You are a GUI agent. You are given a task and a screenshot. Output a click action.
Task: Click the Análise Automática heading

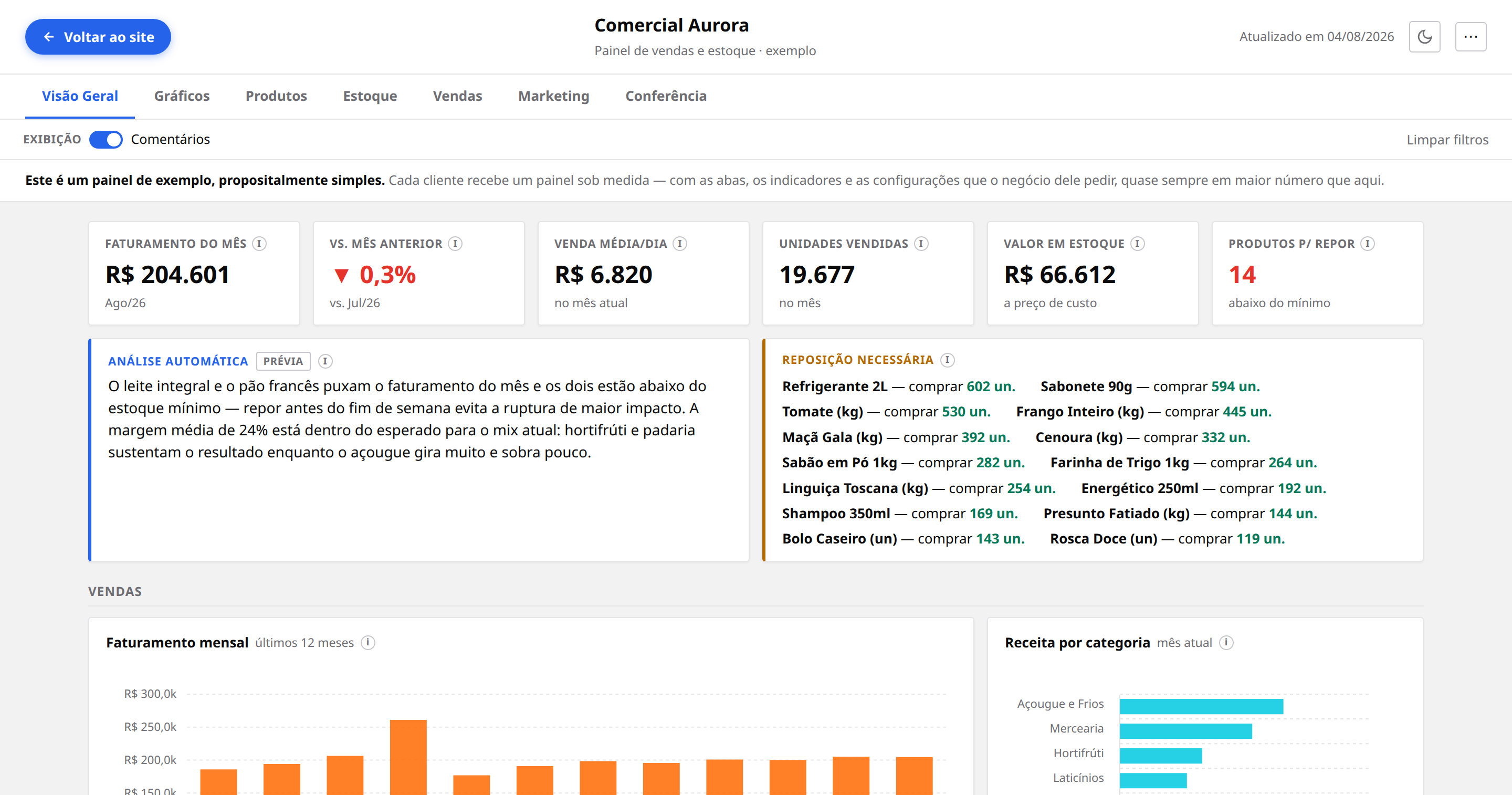(178, 361)
